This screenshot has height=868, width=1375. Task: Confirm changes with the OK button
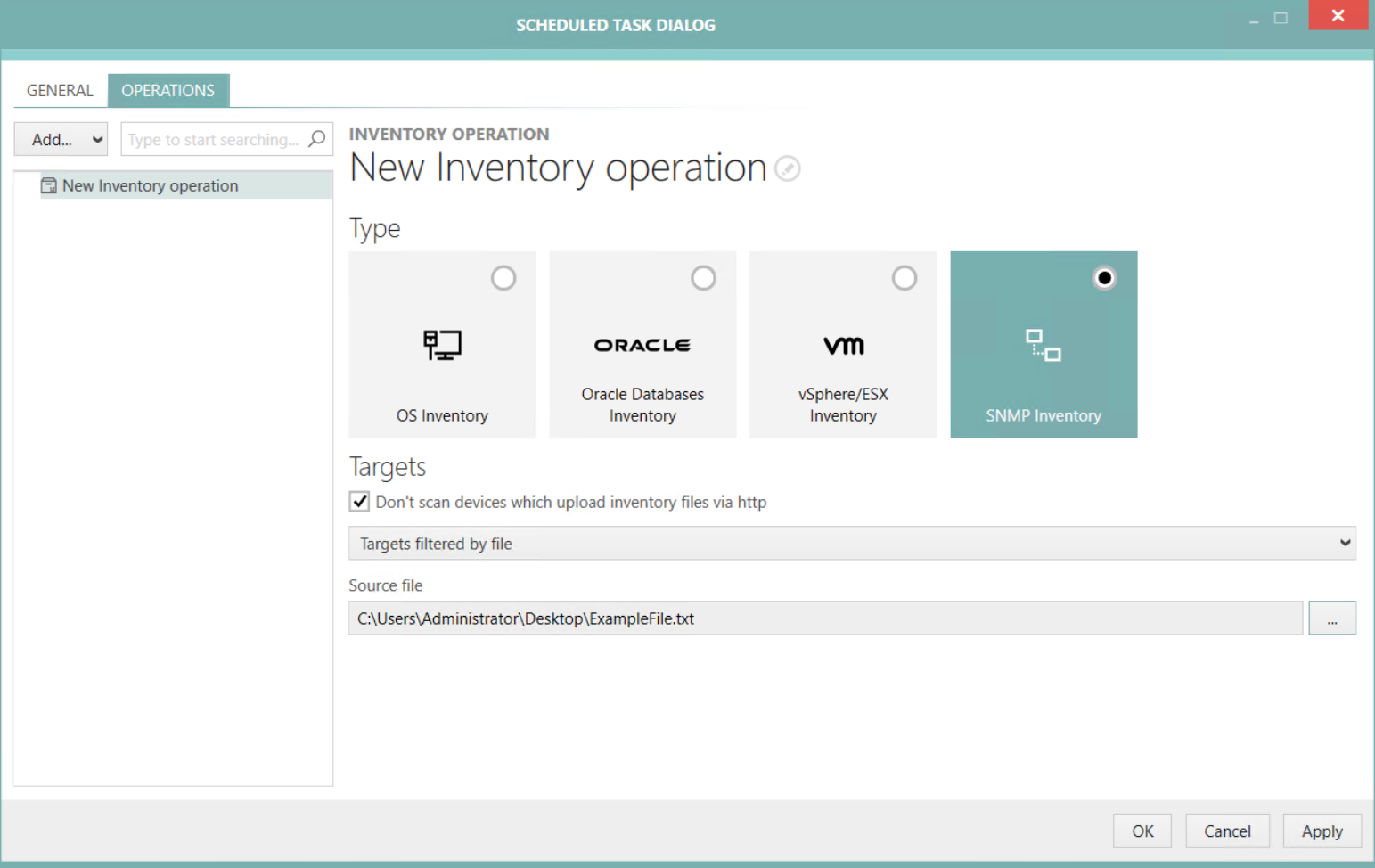[x=1142, y=830]
